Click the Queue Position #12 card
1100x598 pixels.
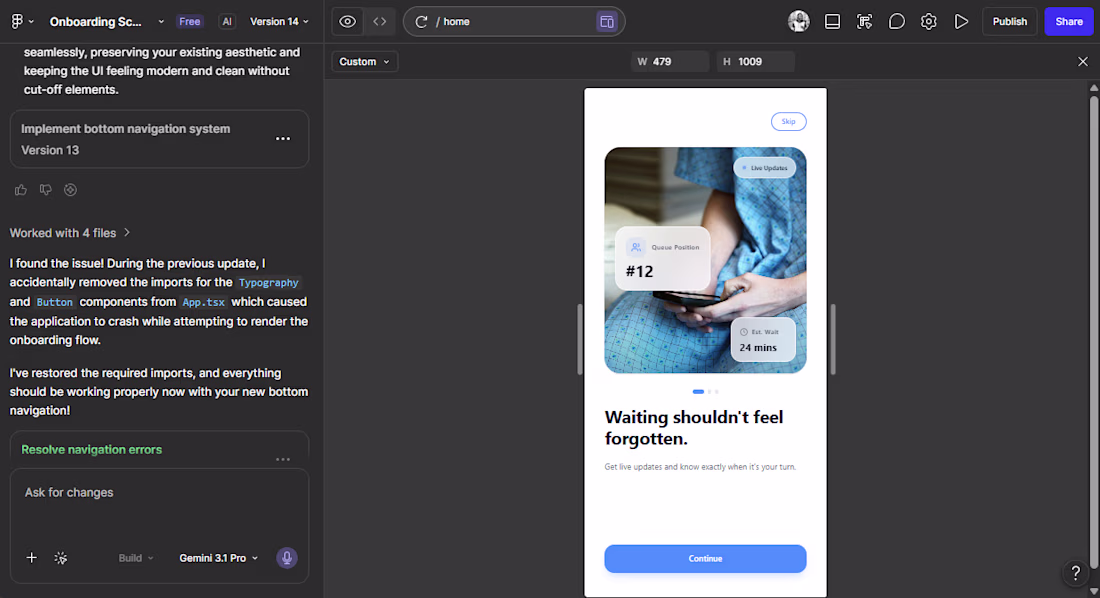[662, 258]
